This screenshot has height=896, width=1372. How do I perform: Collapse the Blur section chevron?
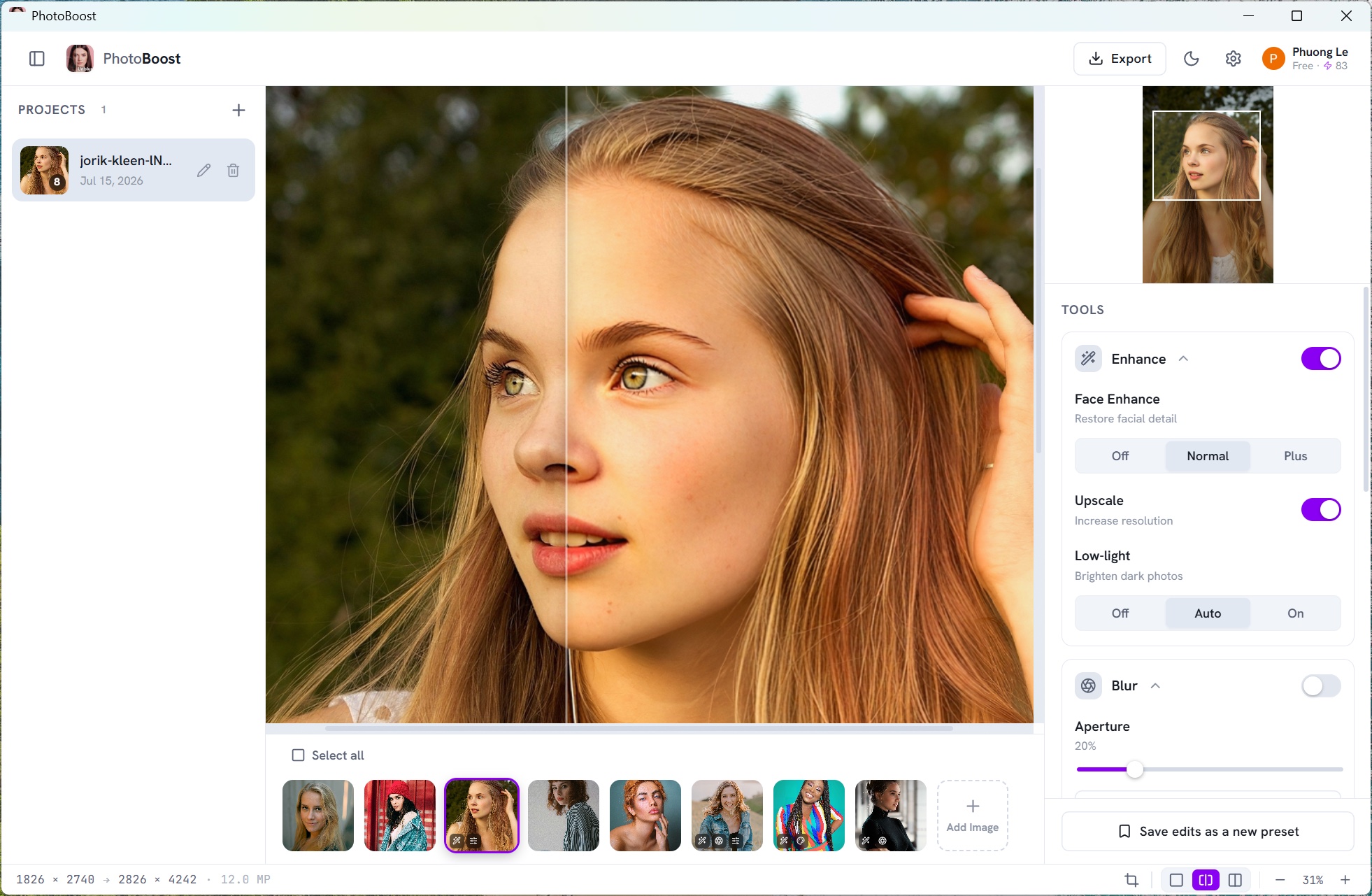click(1155, 685)
